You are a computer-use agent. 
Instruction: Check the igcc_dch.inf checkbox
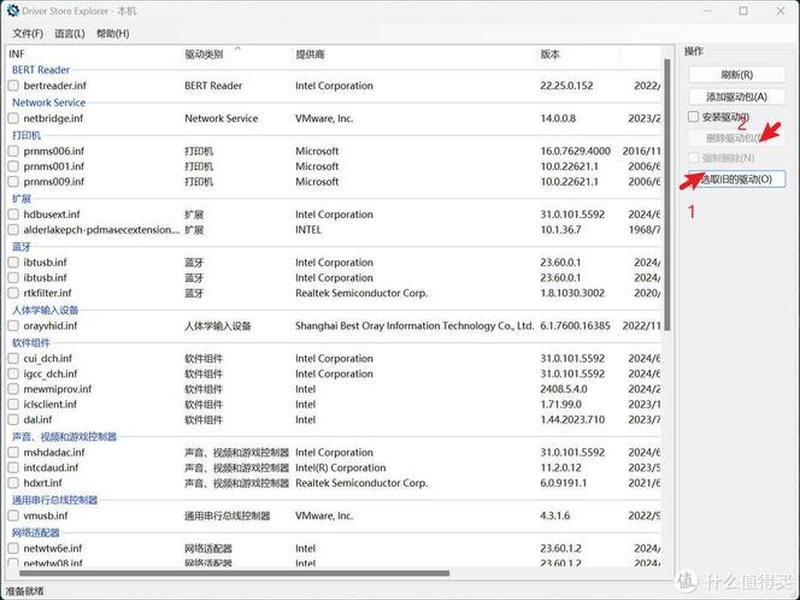(13, 373)
